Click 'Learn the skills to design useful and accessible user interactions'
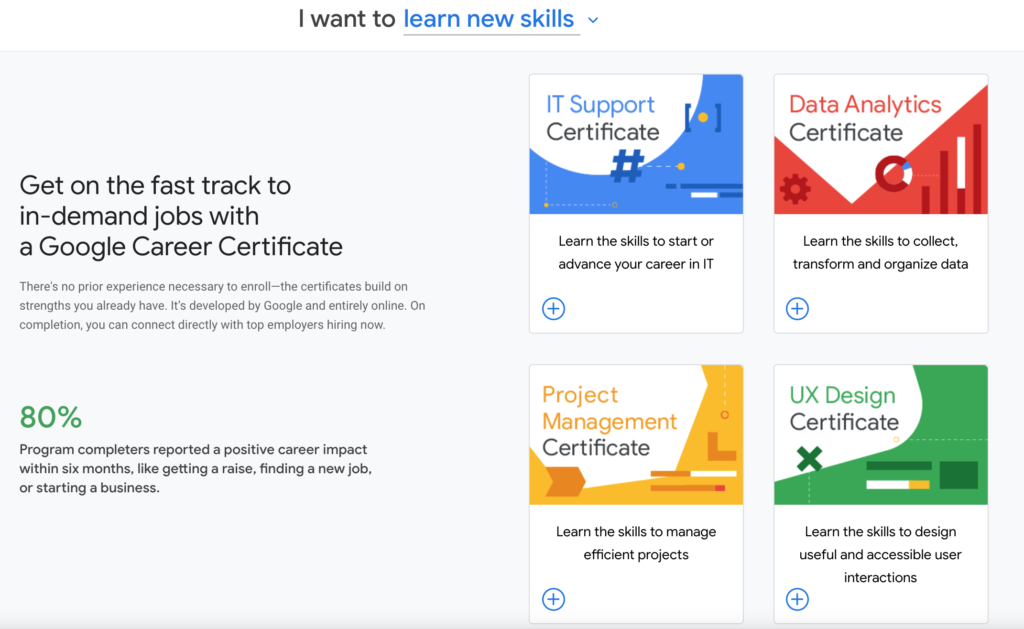 [880, 555]
